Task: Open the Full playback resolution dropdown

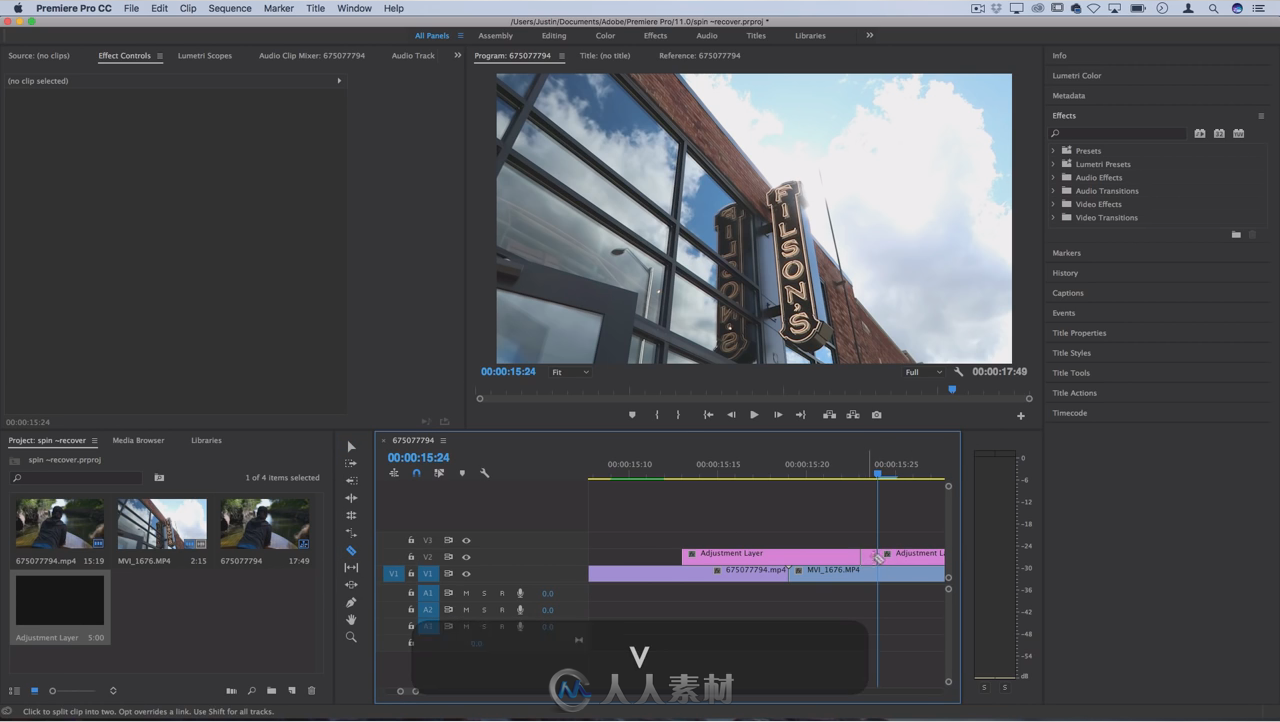Action: (923, 372)
